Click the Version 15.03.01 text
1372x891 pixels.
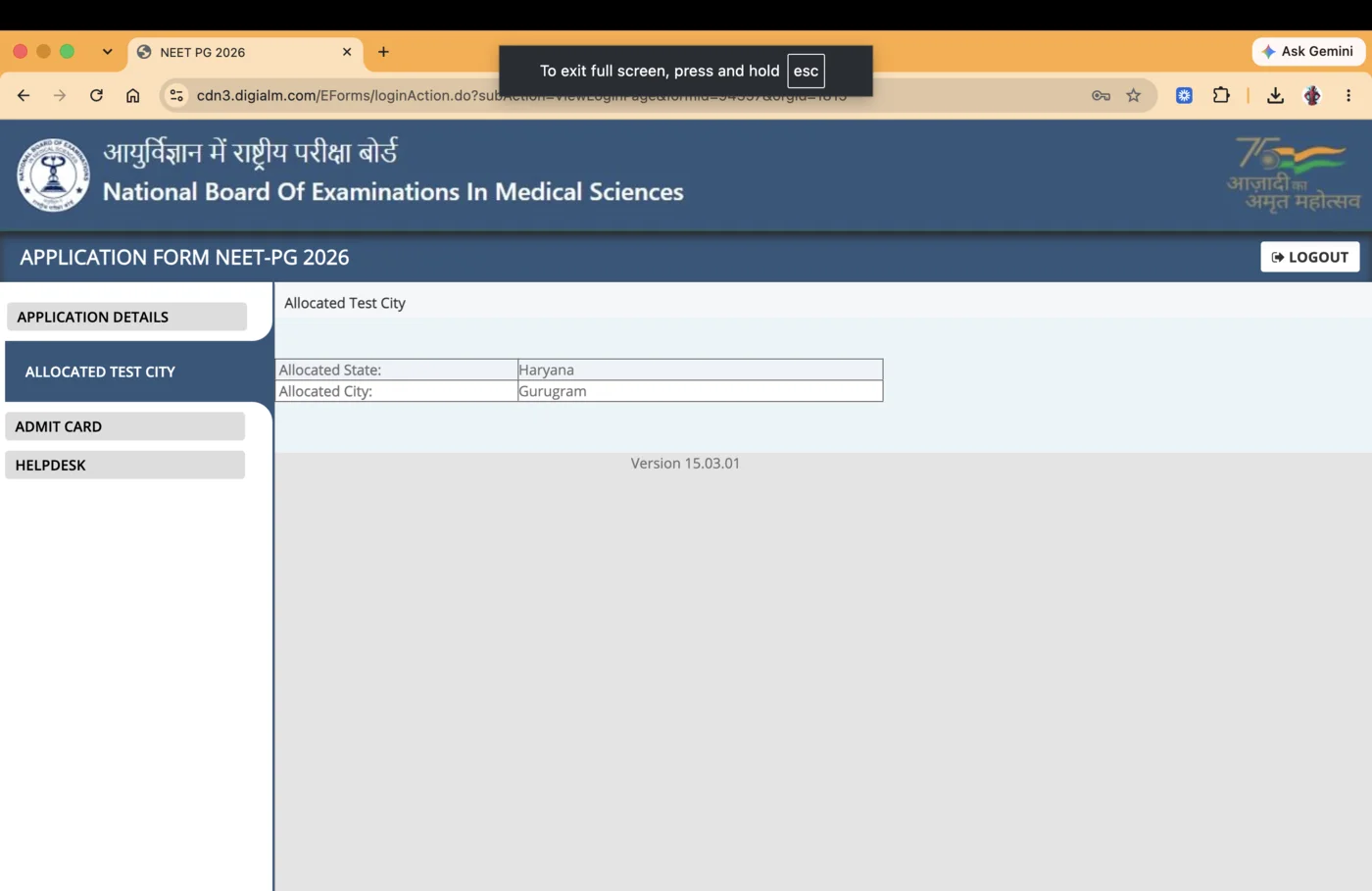(x=685, y=463)
